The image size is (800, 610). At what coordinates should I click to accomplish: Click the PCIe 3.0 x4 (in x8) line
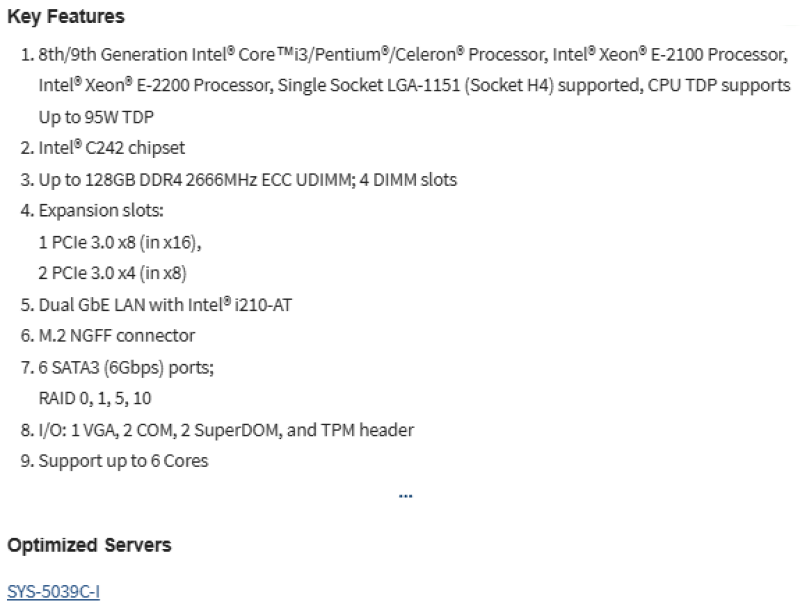[113, 273]
